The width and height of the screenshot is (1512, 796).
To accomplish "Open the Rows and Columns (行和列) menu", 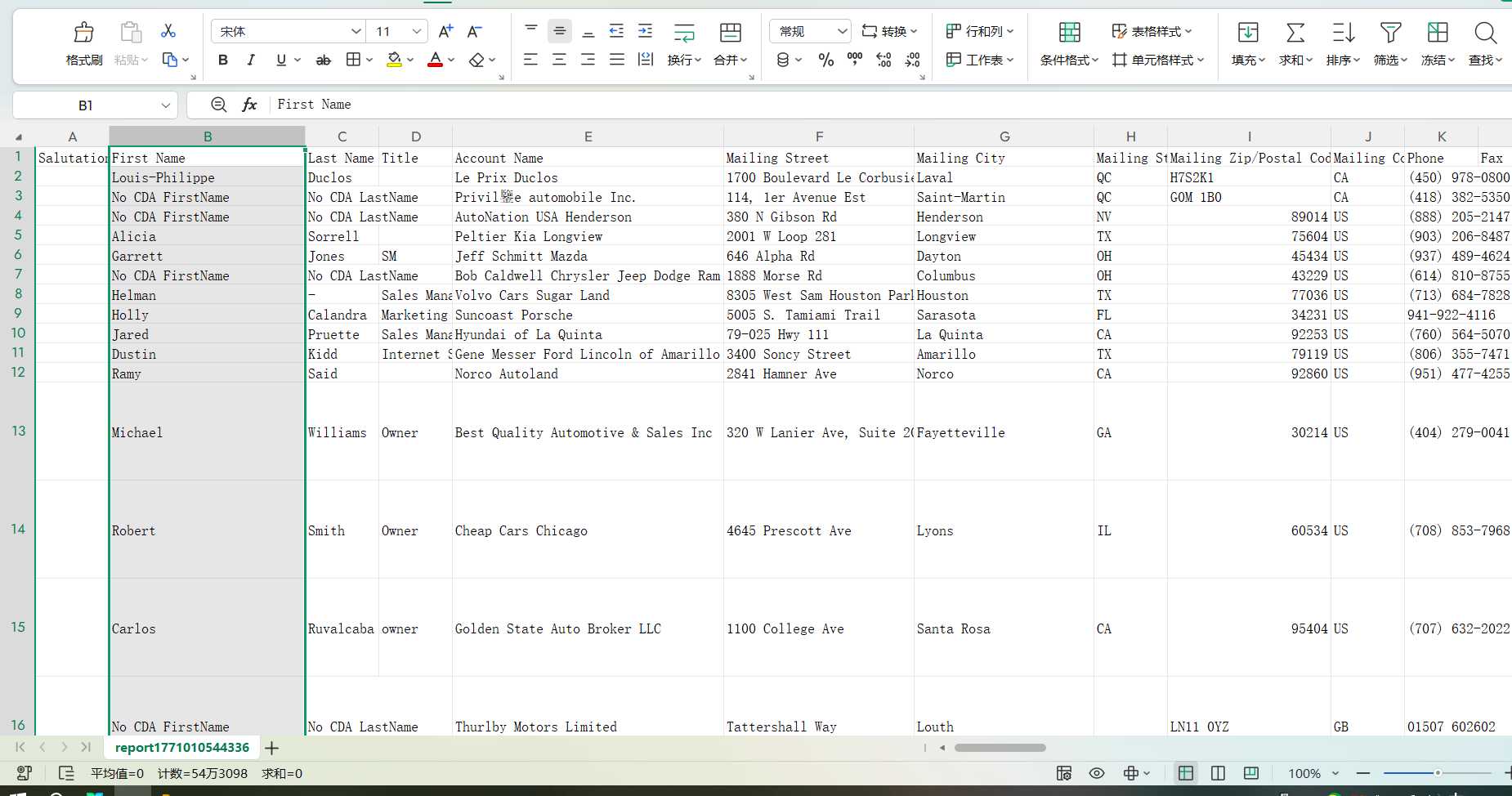I will [x=979, y=31].
